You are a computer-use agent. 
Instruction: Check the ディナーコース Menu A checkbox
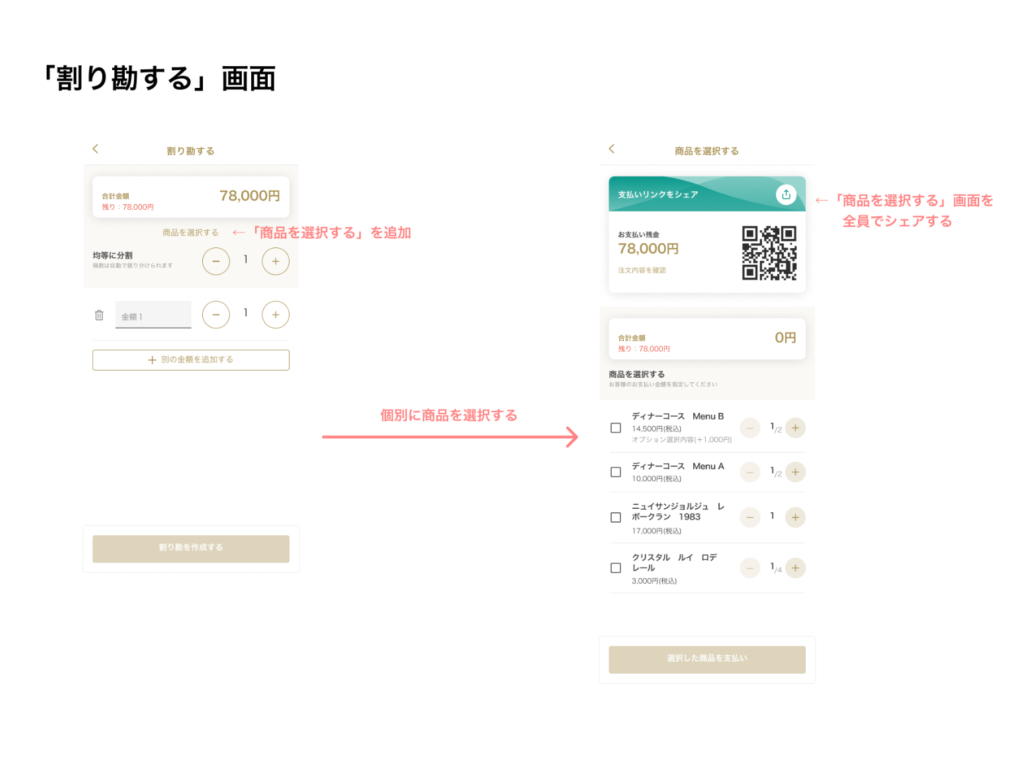pos(615,472)
